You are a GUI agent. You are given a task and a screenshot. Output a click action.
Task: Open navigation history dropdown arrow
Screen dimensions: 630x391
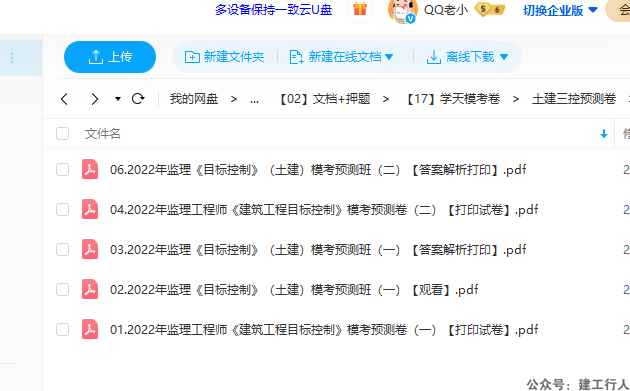pos(118,99)
